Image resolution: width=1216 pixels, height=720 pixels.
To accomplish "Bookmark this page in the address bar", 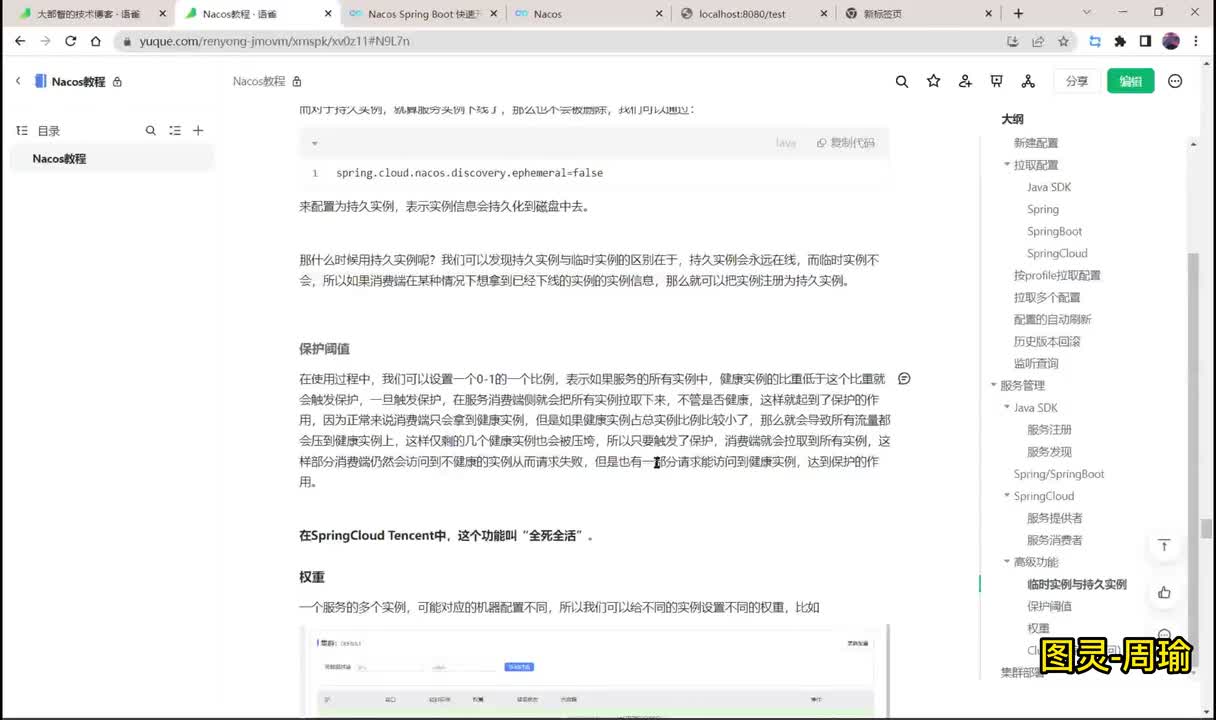I will pyautogui.click(x=1063, y=41).
